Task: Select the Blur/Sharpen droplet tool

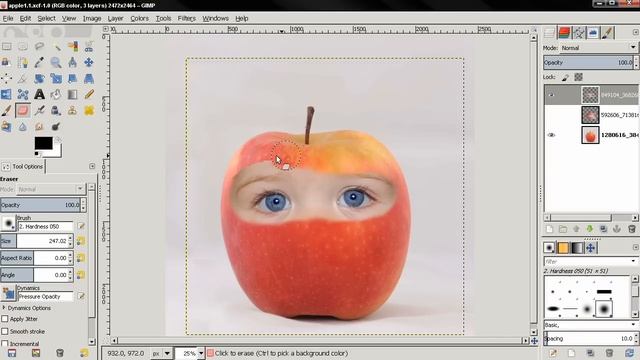Action: [23, 127]
